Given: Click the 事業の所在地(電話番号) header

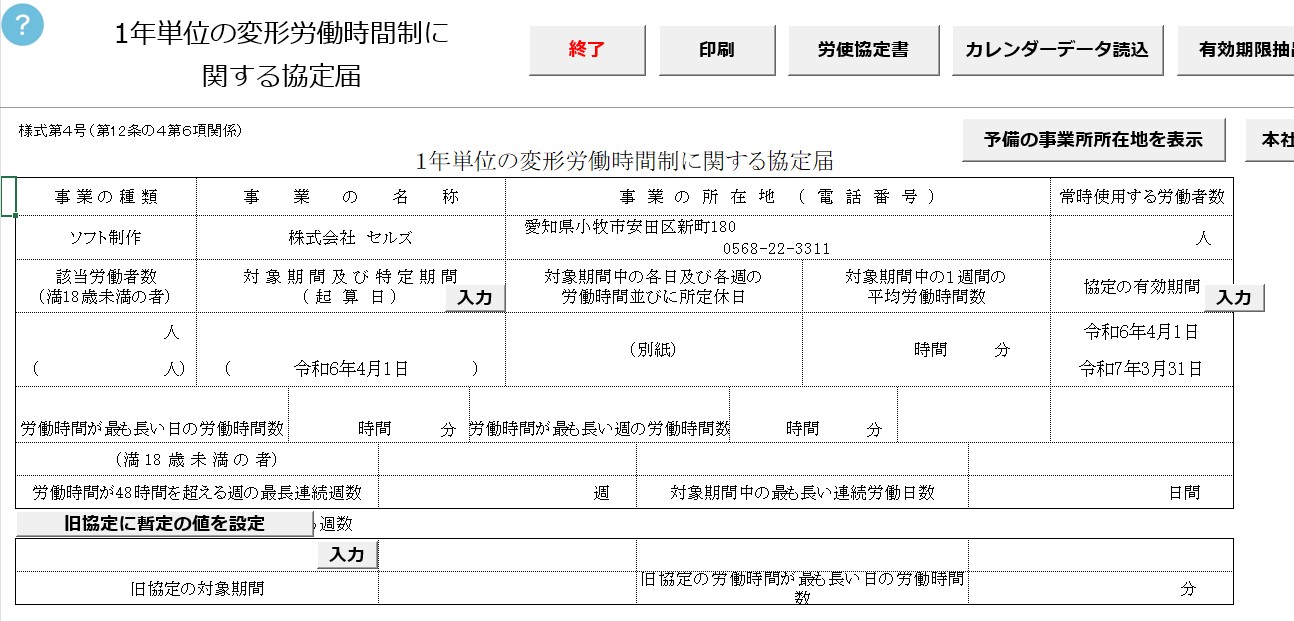Looking at the screenshot, I should [x=778, y=197].
